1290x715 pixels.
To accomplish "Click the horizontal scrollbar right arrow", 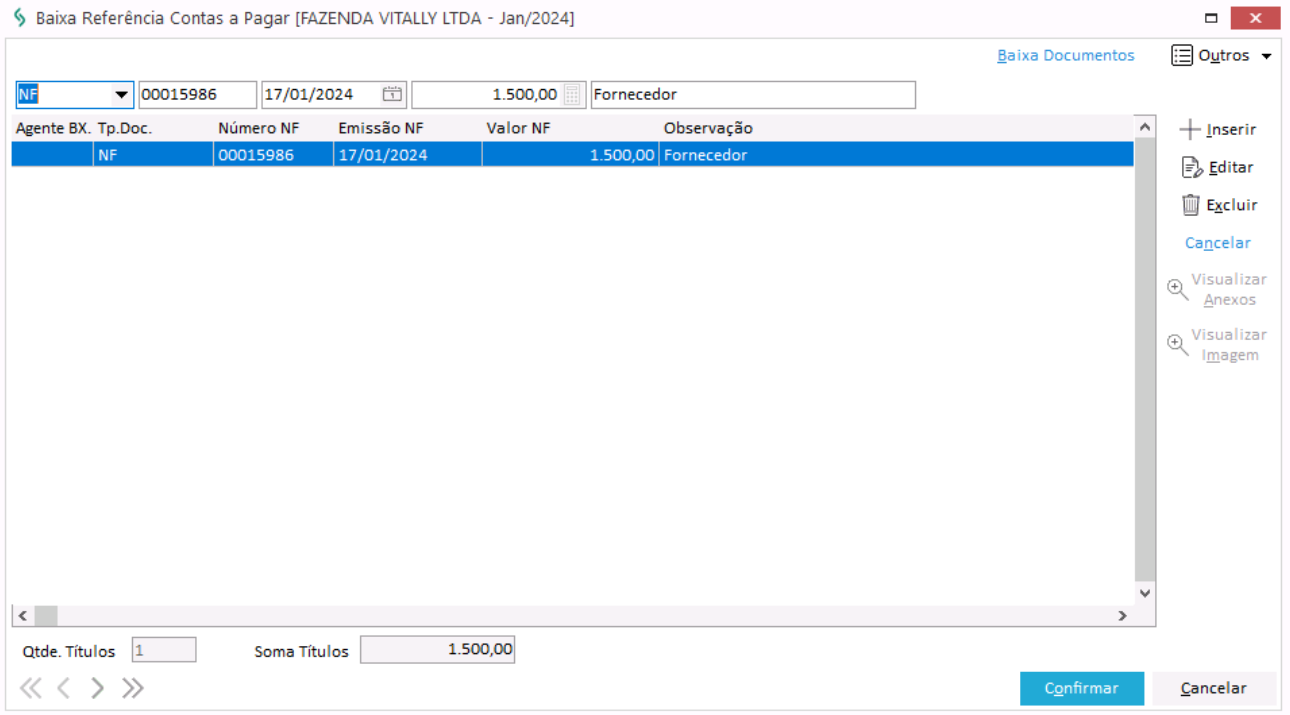I will click(1123, 616).
